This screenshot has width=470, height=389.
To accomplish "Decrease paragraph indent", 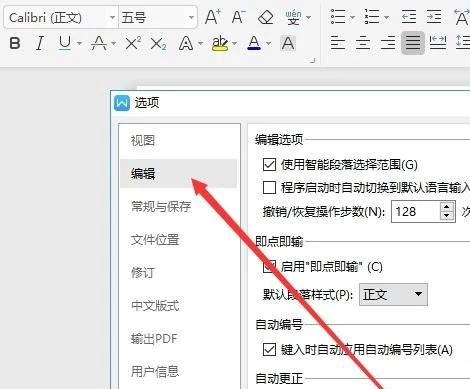I will pyautogui.click(x=409, y=16).
